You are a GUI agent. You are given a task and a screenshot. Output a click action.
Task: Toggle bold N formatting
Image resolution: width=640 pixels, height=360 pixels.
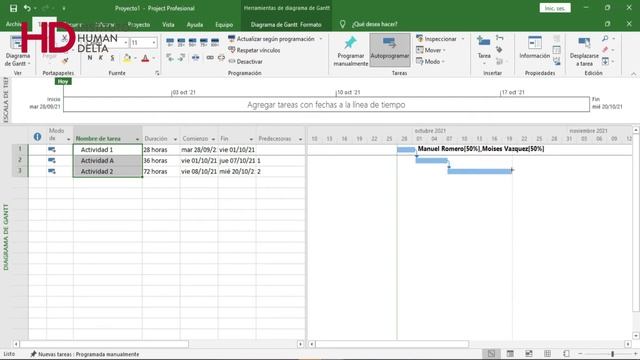click(x=90, y=58)
